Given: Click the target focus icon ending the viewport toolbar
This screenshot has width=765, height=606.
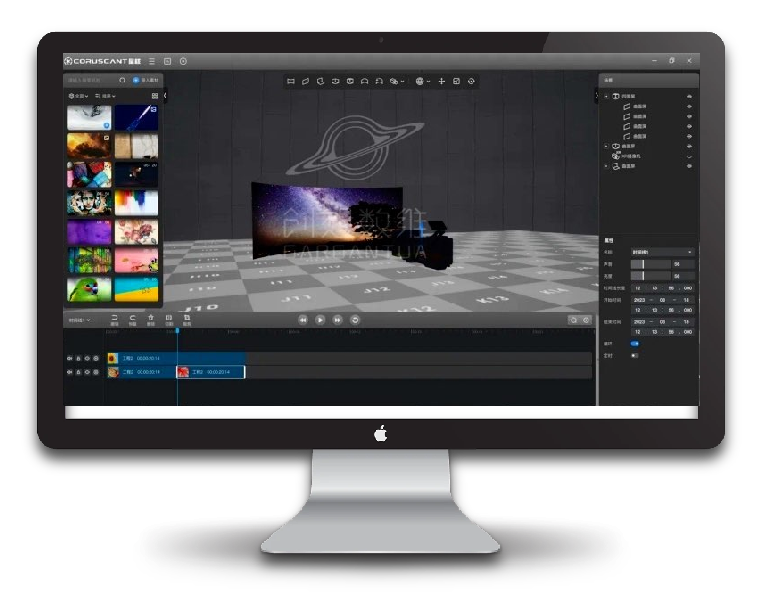Looking at the screenshot, I should [471, 81].
